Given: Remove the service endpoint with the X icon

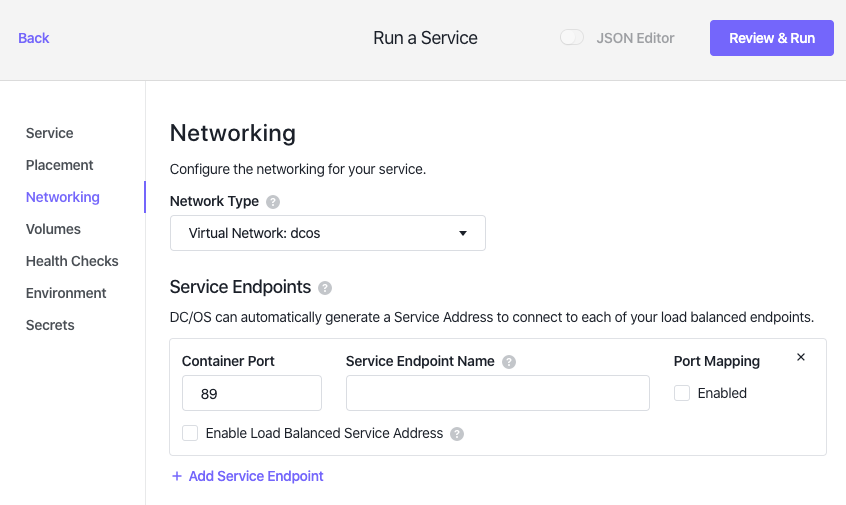Looking at the screenshot, I should [x=801, y=357].
